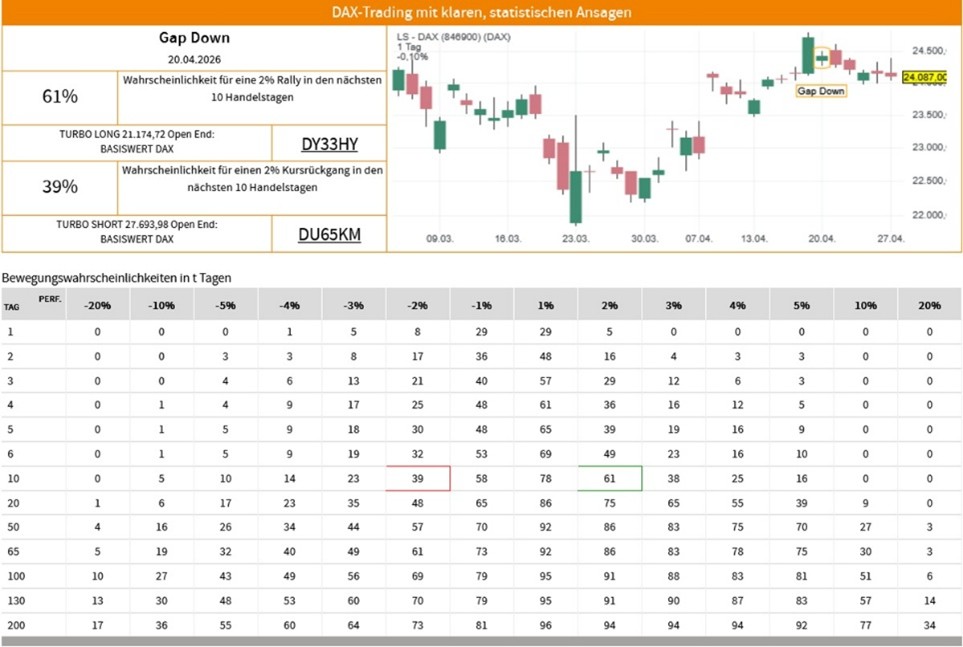Viewport: 963px width, 647px height.
Task: Click the yellow 24.087,00 price tag
Action: coord(926,76)
